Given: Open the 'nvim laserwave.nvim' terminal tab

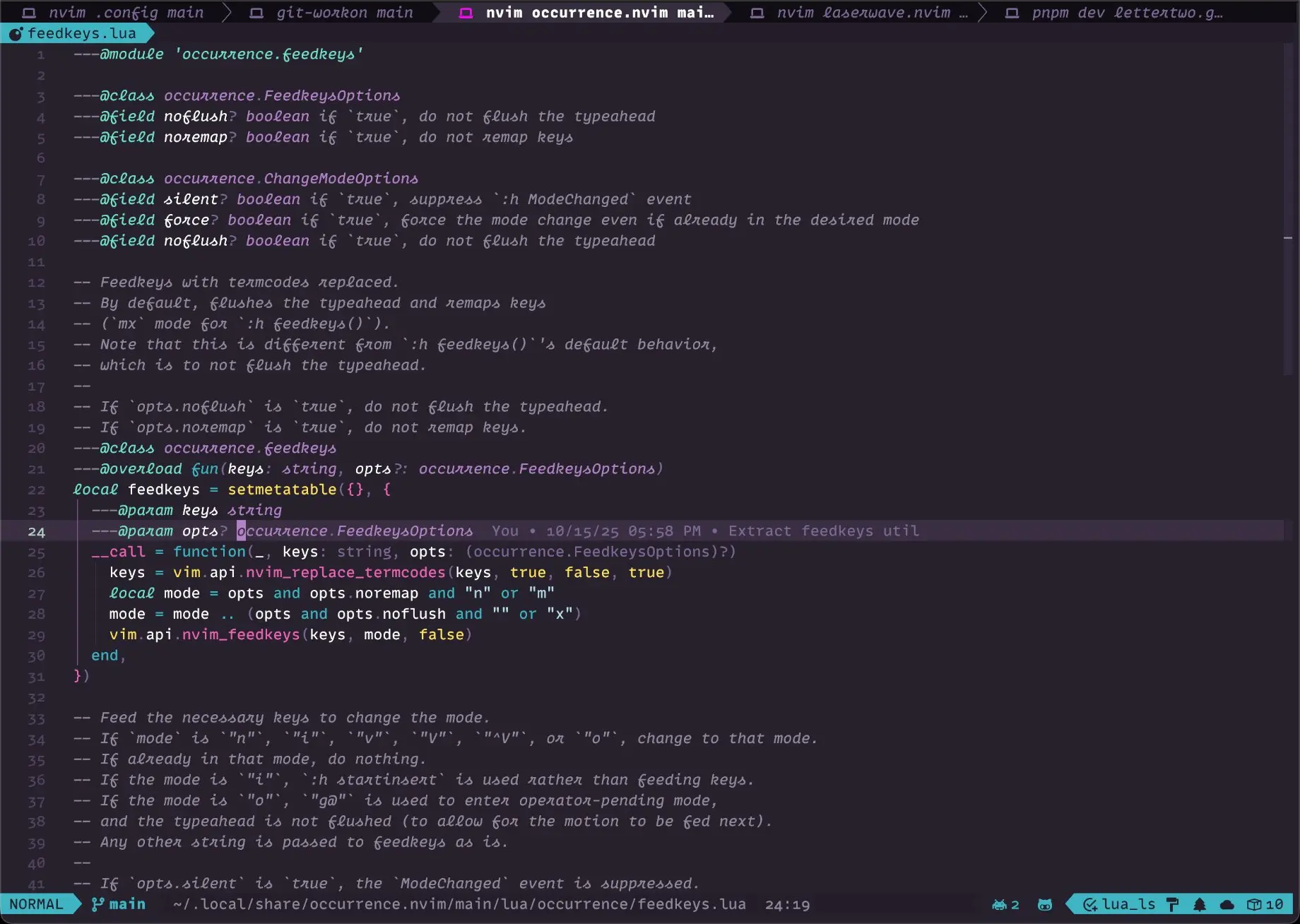Looking at the screenshot, I should click(x=858, y=12).
